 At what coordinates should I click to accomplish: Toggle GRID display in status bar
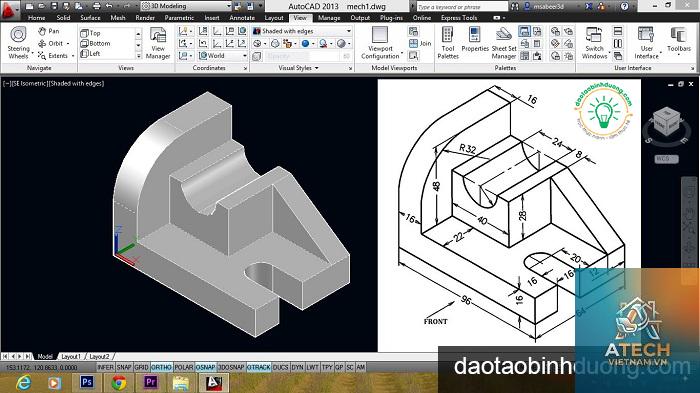tap(141, 367)
